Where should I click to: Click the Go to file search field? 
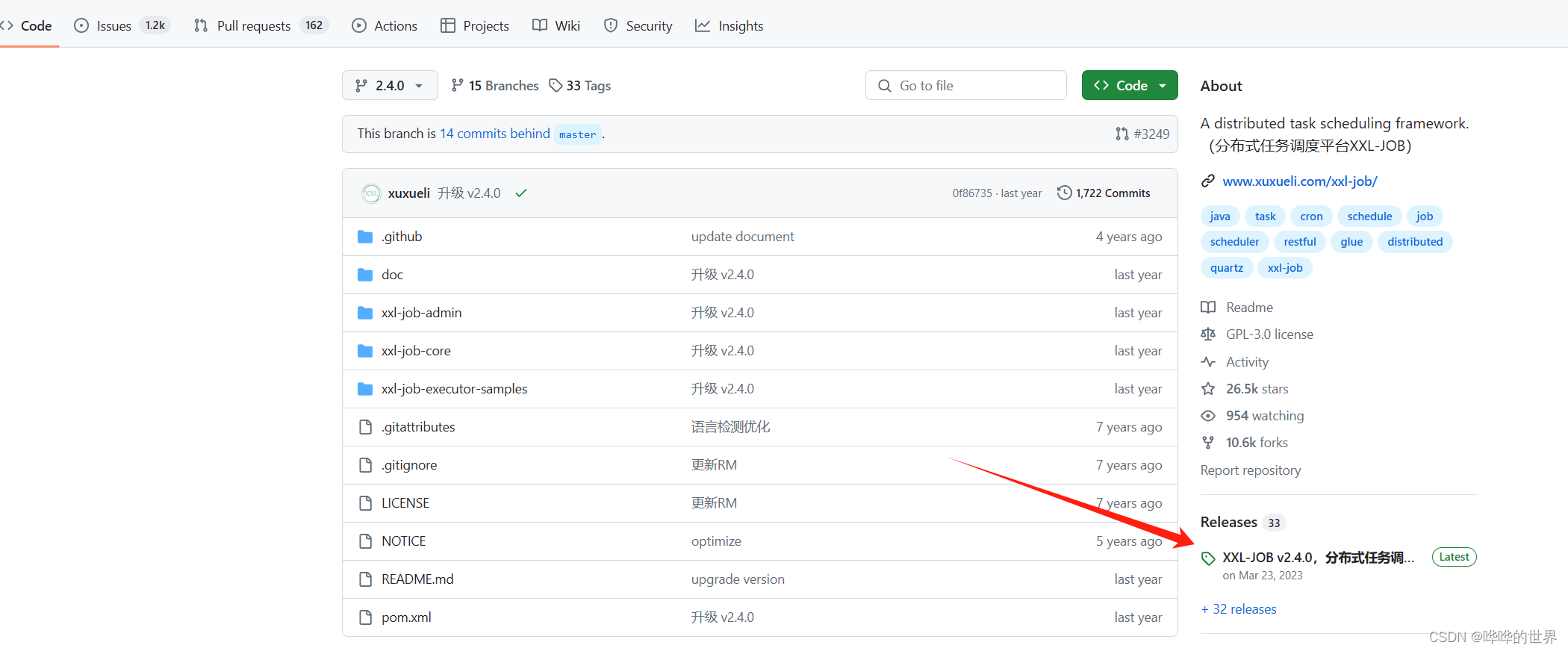click(x=966, y=85)
